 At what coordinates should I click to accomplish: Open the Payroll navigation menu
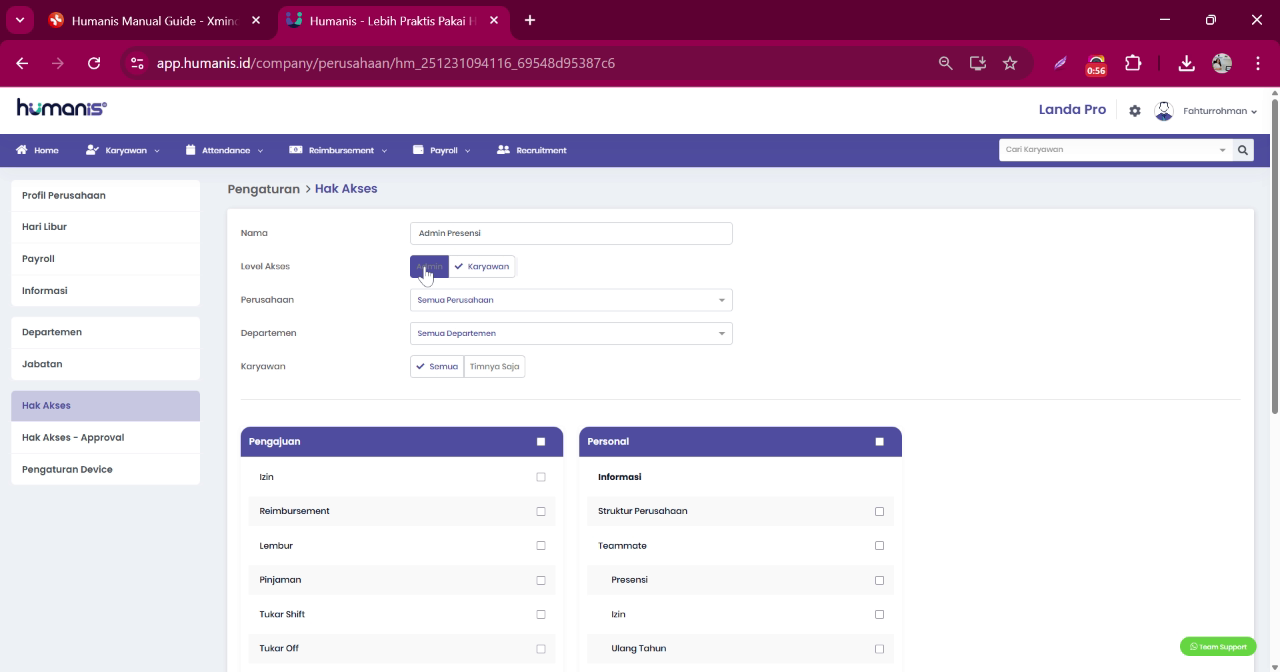[441, 150]
